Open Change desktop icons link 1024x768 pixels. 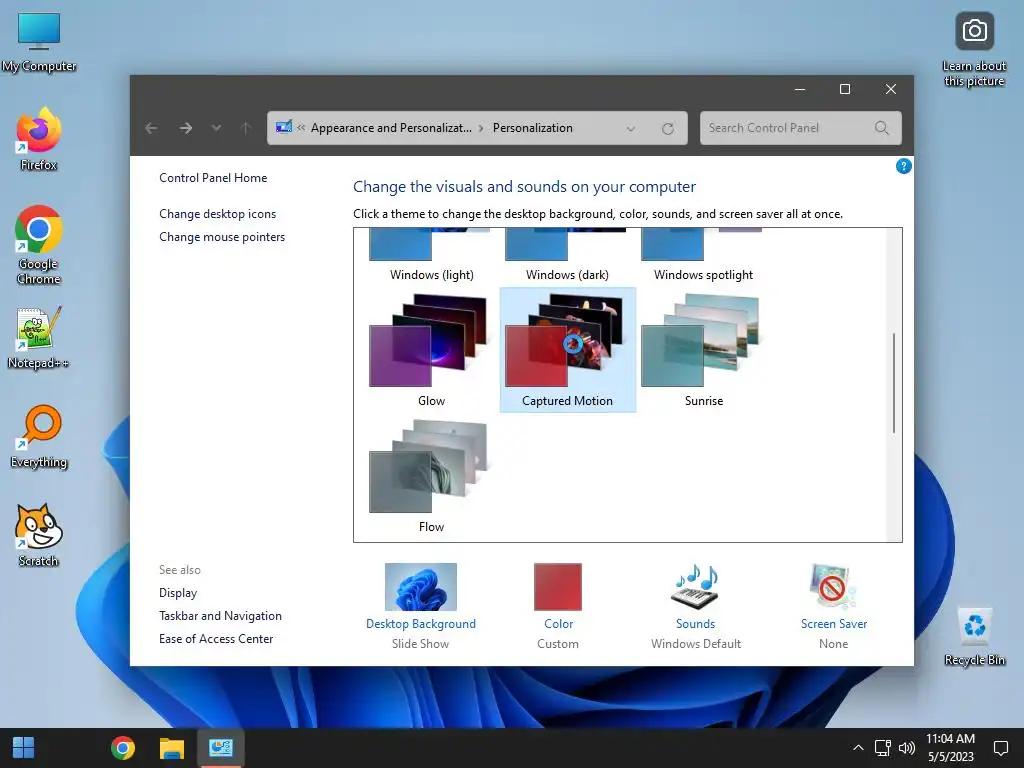tap(217, 214)
